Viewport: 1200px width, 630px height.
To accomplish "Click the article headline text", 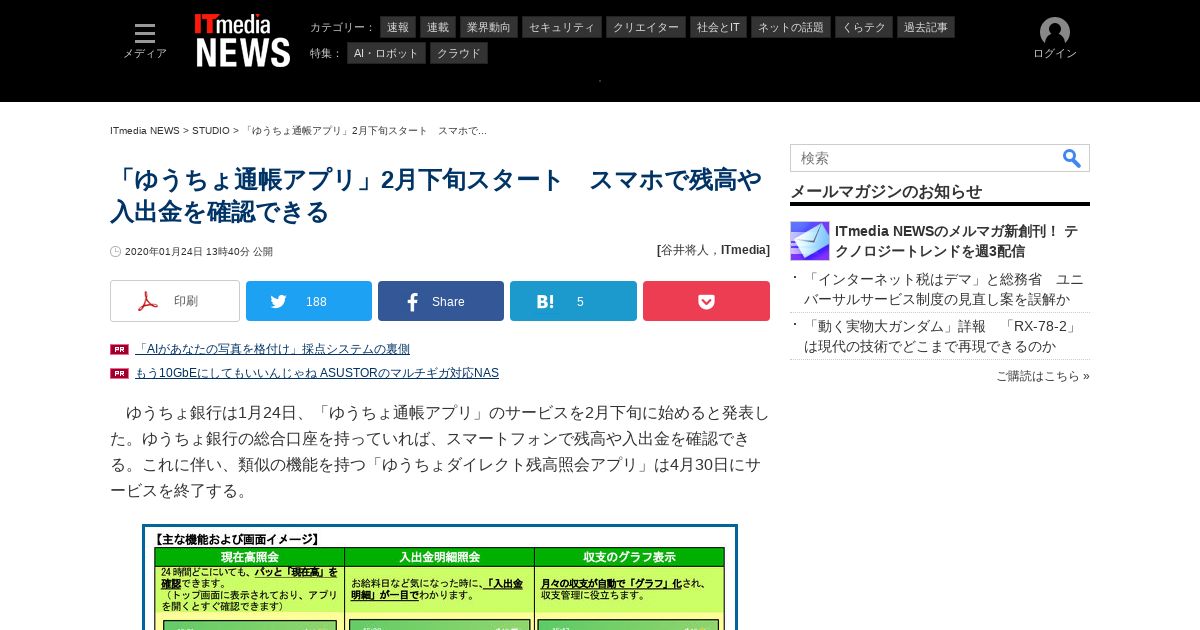I will (x=436, y=196).
